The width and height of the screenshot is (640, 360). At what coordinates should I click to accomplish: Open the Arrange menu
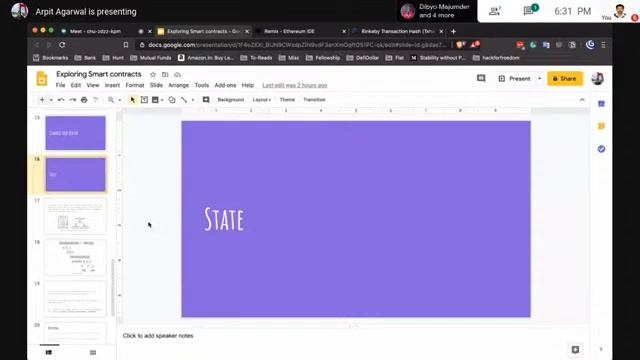(178, 85)
